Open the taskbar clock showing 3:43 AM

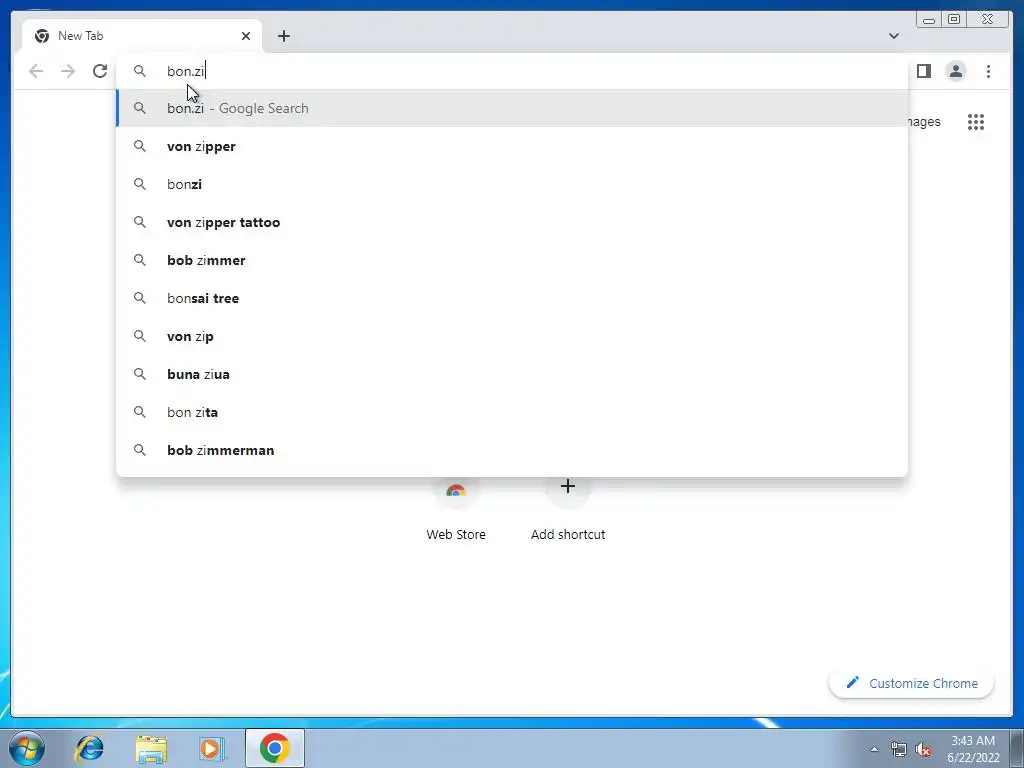[973, 749]
